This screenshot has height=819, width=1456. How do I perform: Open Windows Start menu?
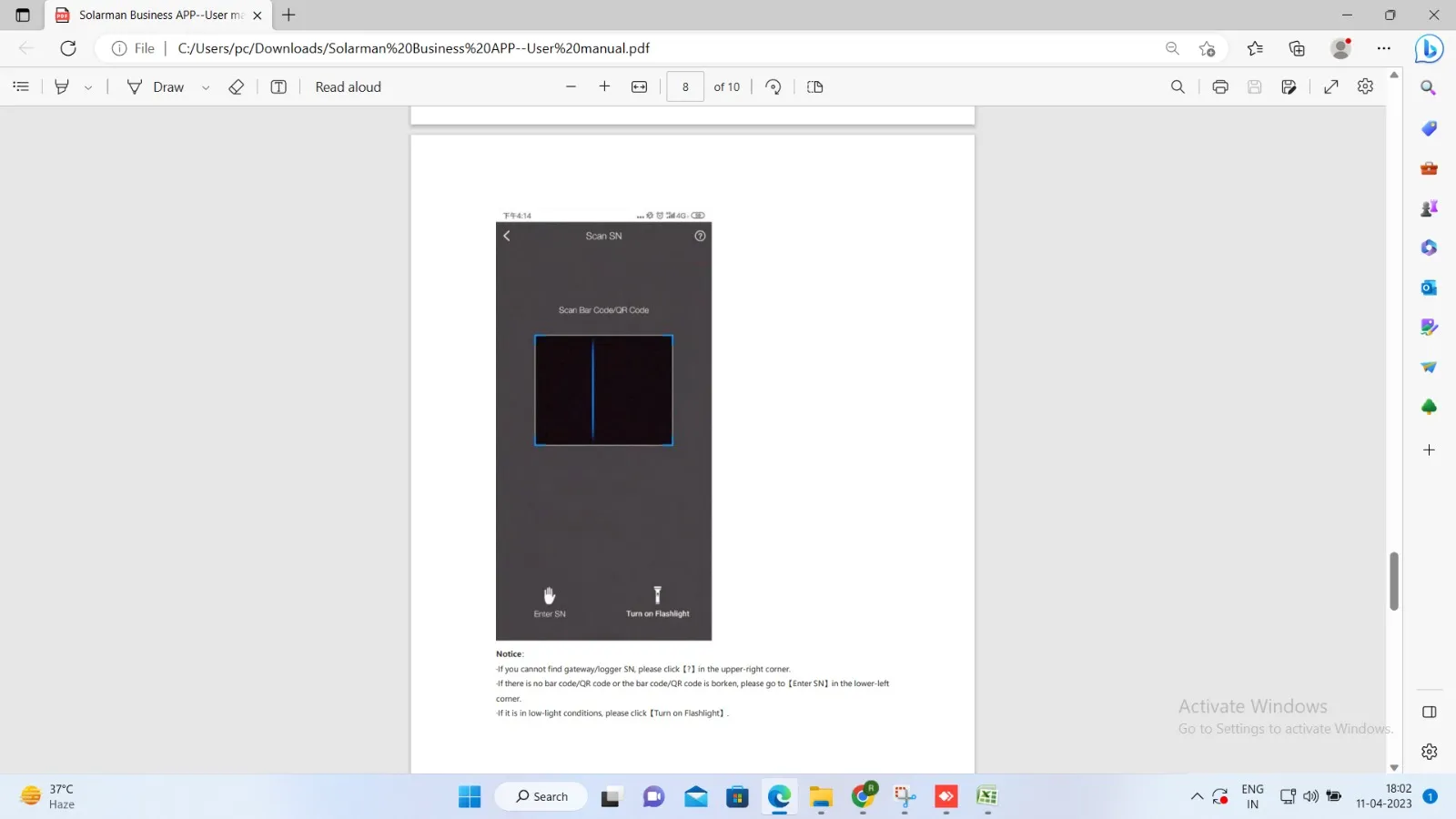(470, 796)
